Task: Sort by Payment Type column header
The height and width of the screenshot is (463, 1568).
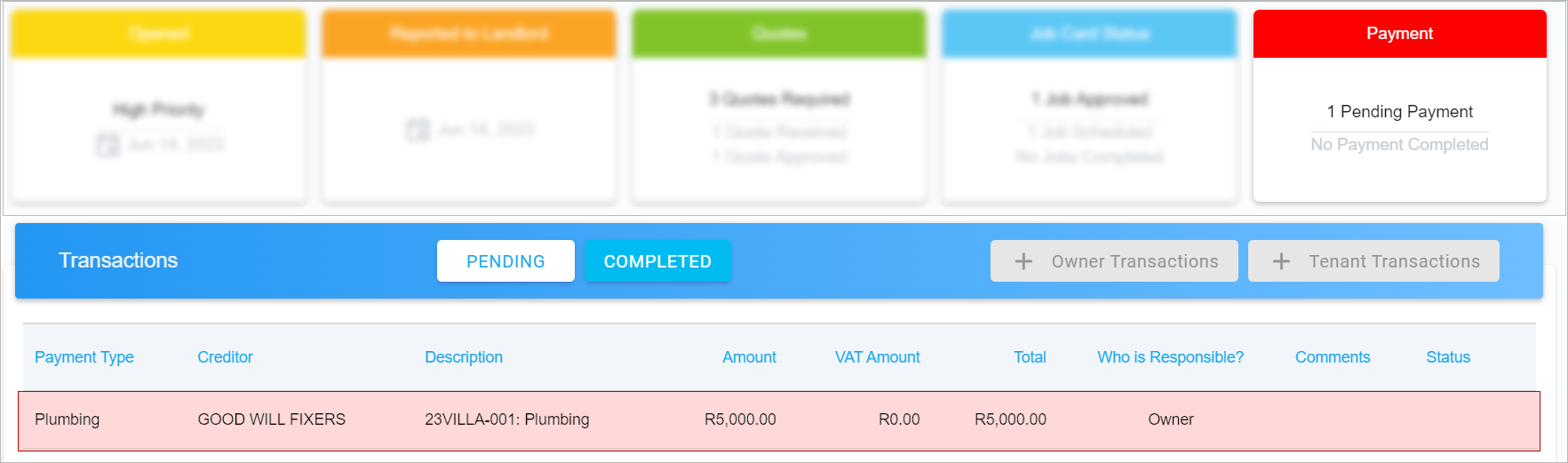Action: coord(84,357)
